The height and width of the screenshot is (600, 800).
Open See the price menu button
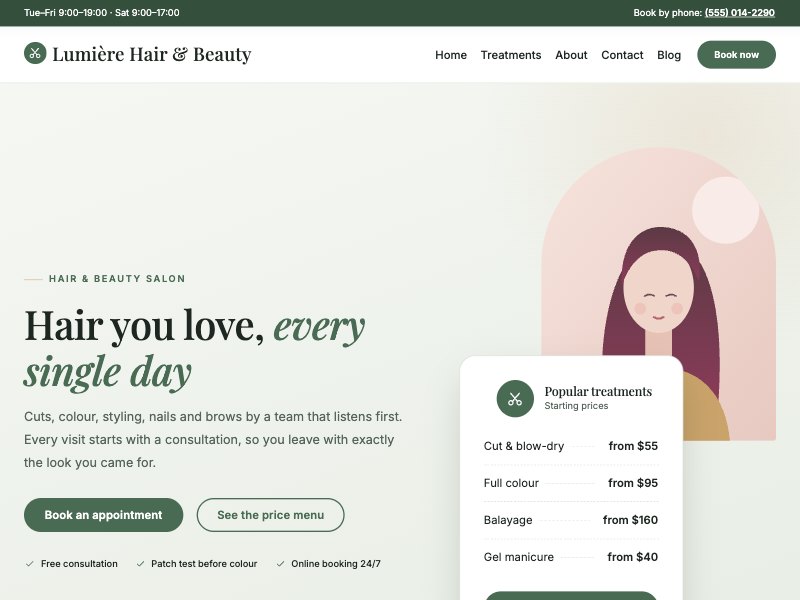click(x=270, y=515)
